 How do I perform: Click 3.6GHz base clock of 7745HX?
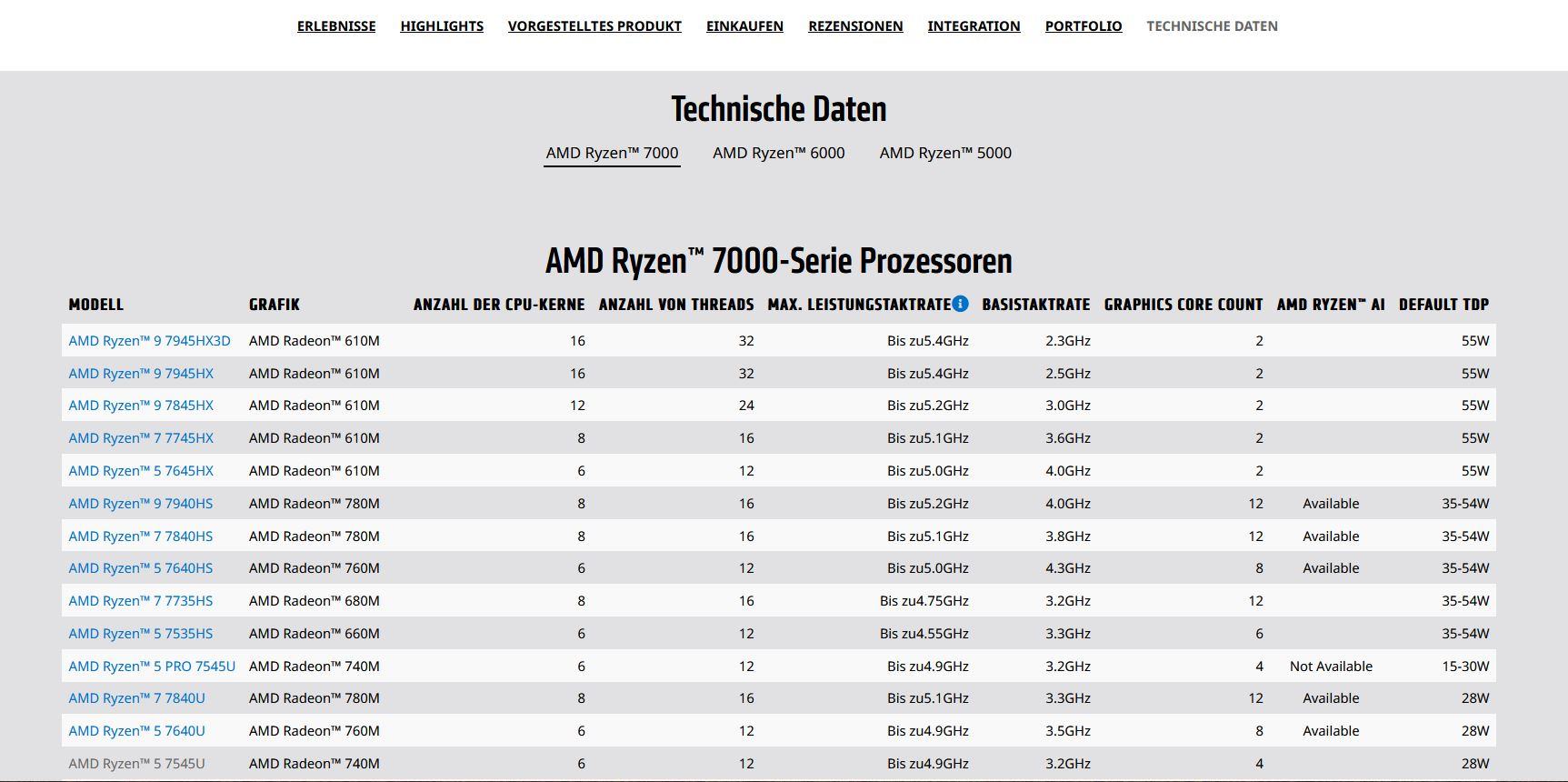coord(1068,438)
